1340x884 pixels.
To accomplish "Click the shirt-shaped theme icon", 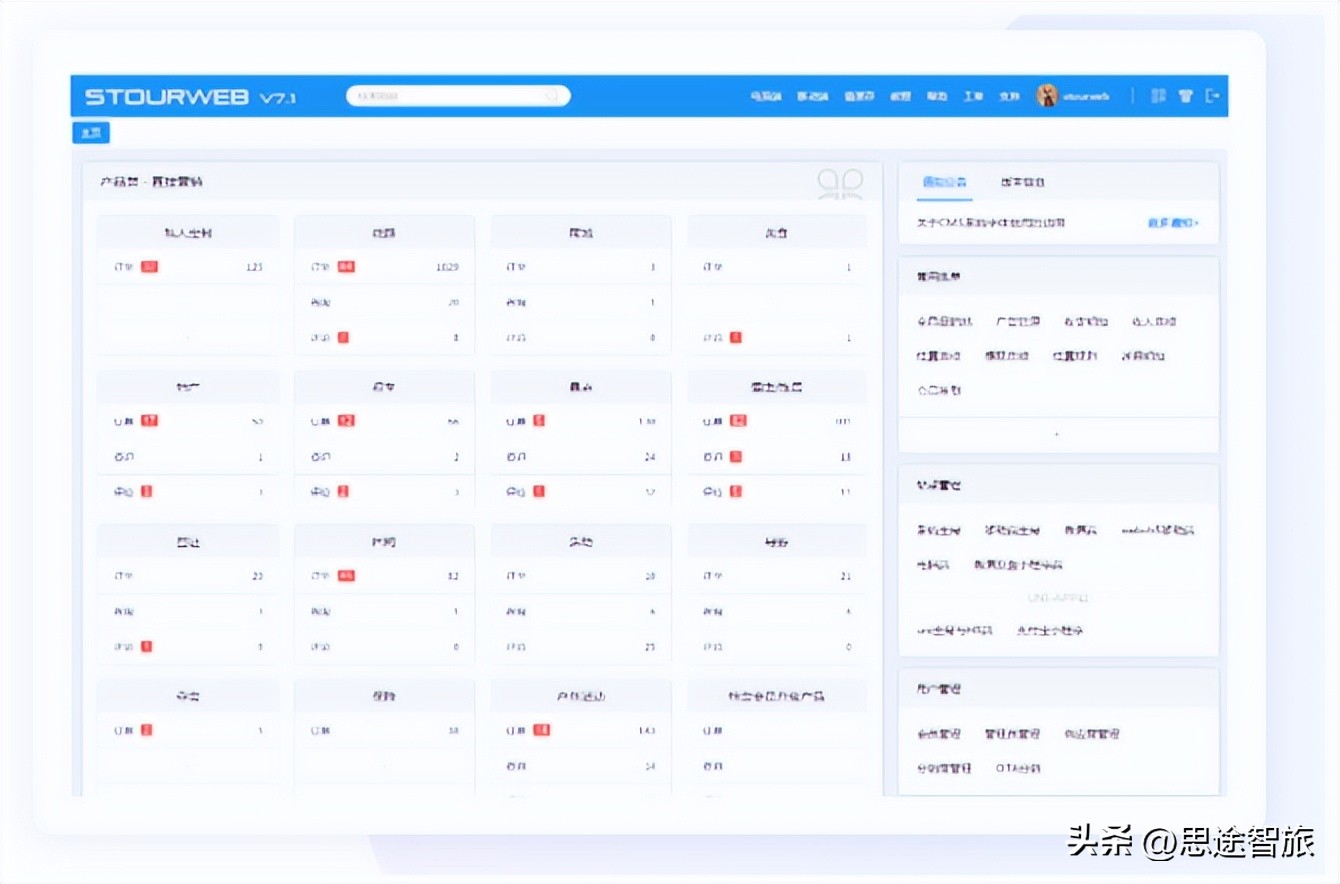I will point(1185,96).
